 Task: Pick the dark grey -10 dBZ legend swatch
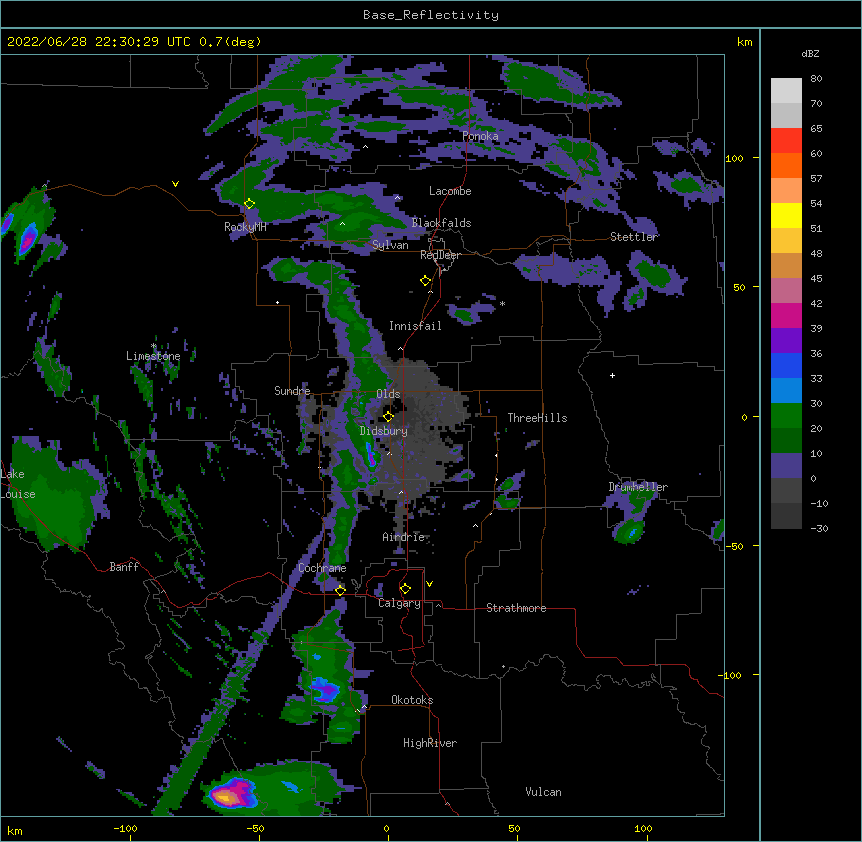(786, 516)
